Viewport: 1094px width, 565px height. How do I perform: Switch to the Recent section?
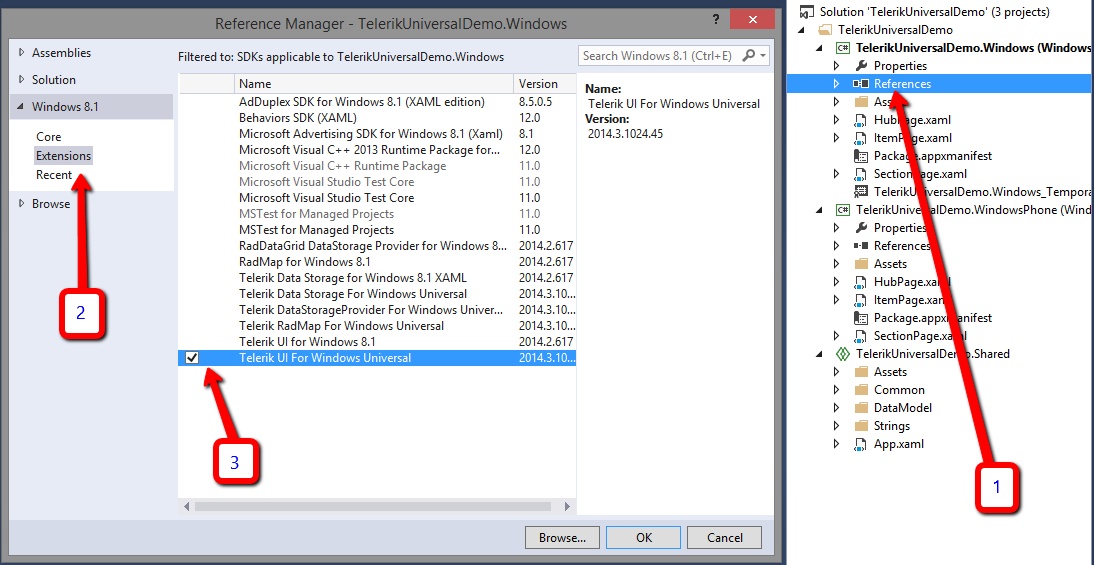coord(54,175)
